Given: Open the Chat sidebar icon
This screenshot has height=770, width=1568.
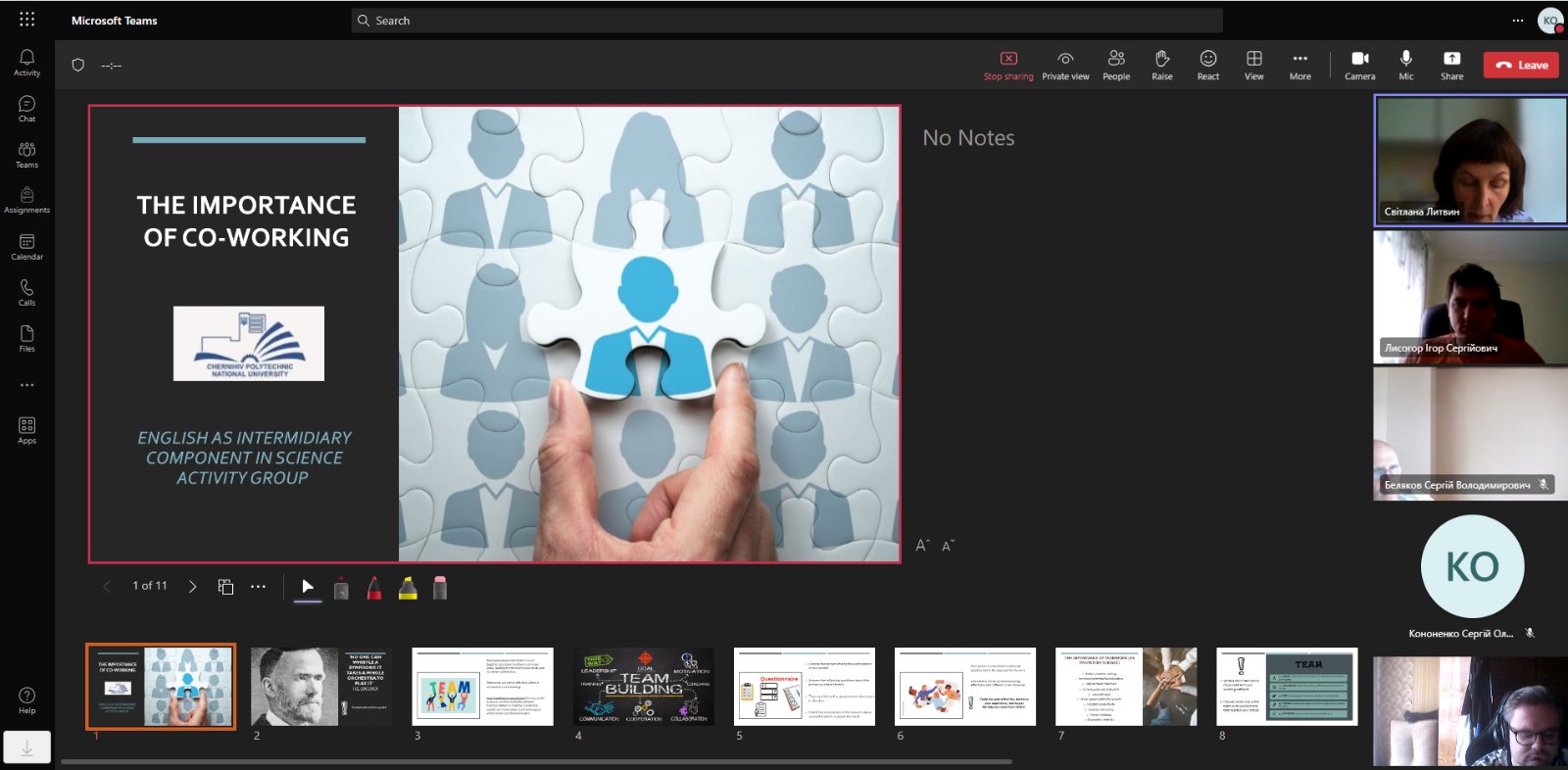Looking at the screenshot, I should (x=26, y=109).
